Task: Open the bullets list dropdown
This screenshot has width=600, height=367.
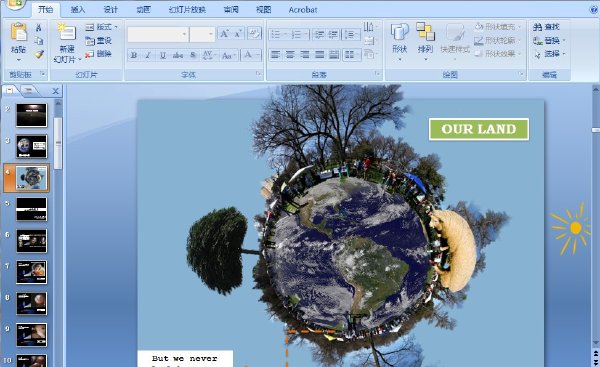Action: click(286, 34)
